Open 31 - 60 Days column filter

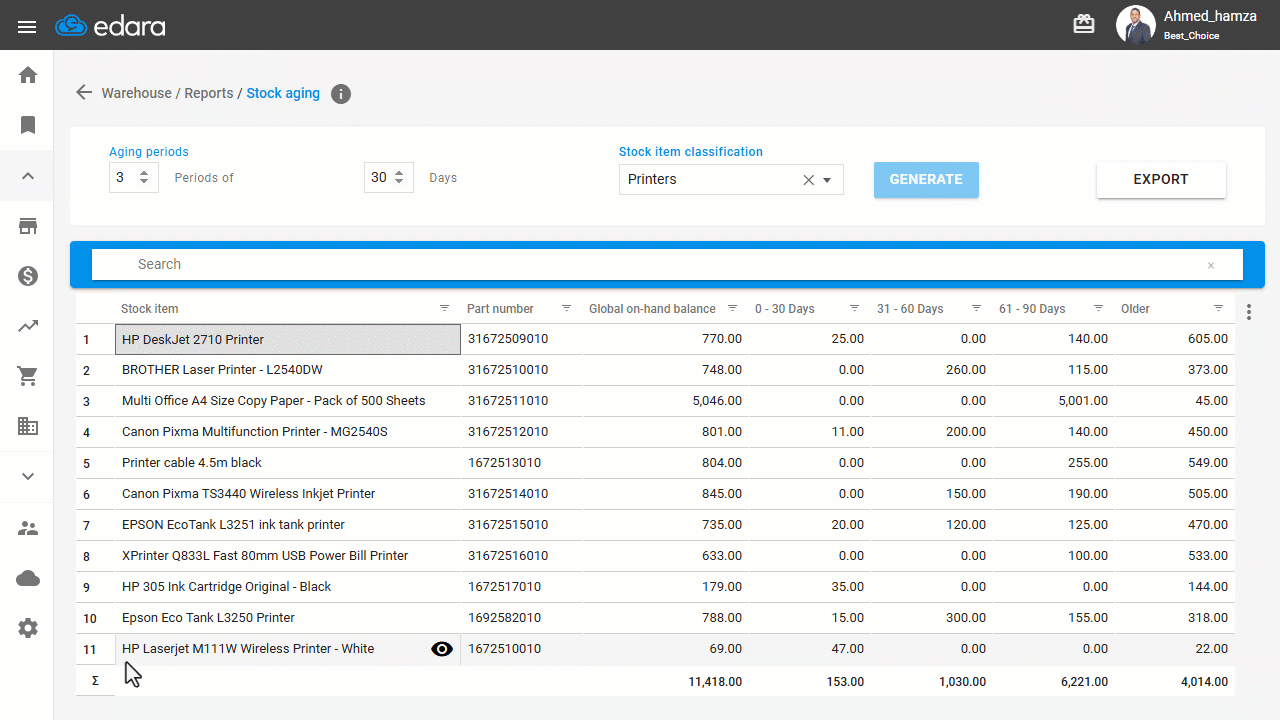pyautogui.click(x=977, y=308)
